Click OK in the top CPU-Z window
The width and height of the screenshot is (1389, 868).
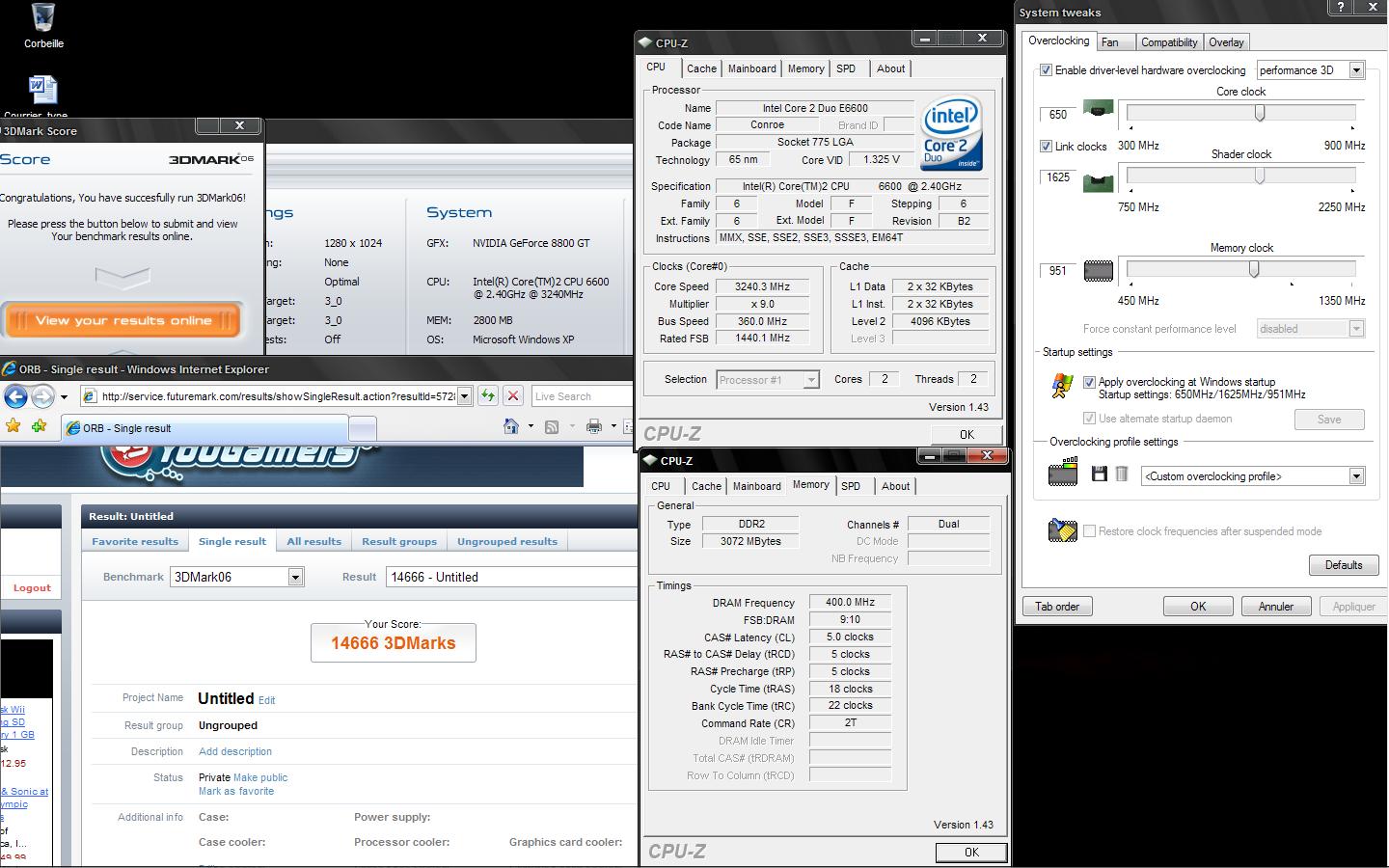(967, 435)
